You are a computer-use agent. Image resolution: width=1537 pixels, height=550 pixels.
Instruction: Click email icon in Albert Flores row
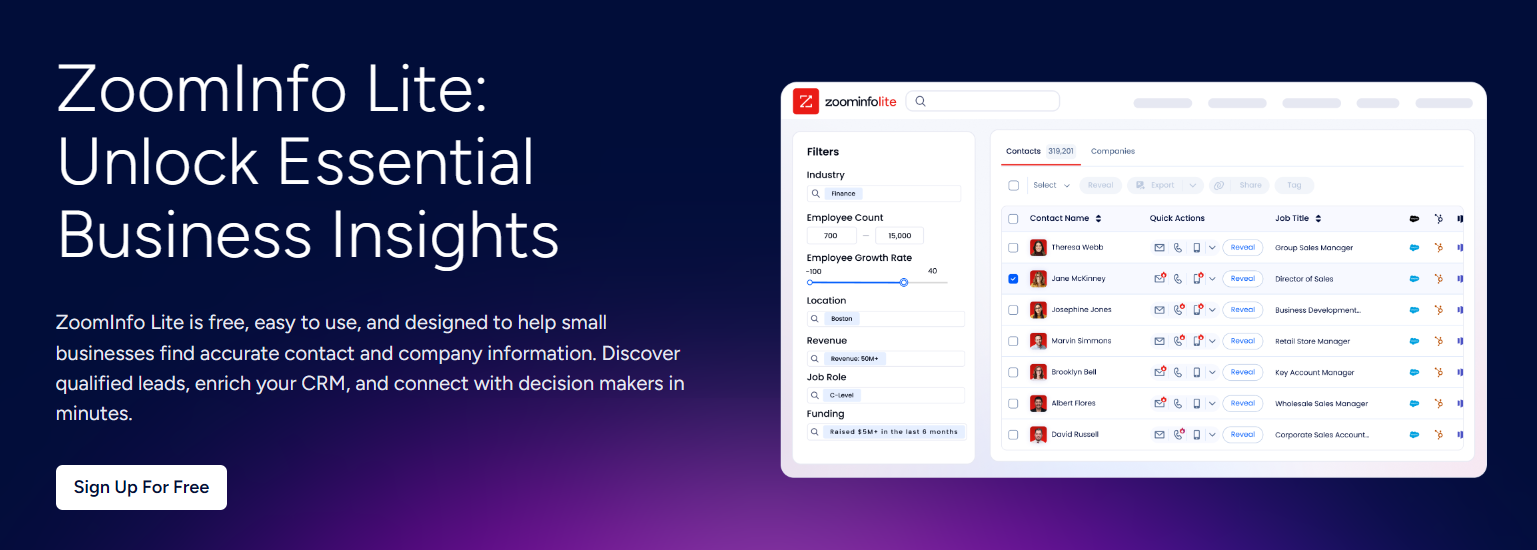pyautogui.click(x=1160, y=403)
